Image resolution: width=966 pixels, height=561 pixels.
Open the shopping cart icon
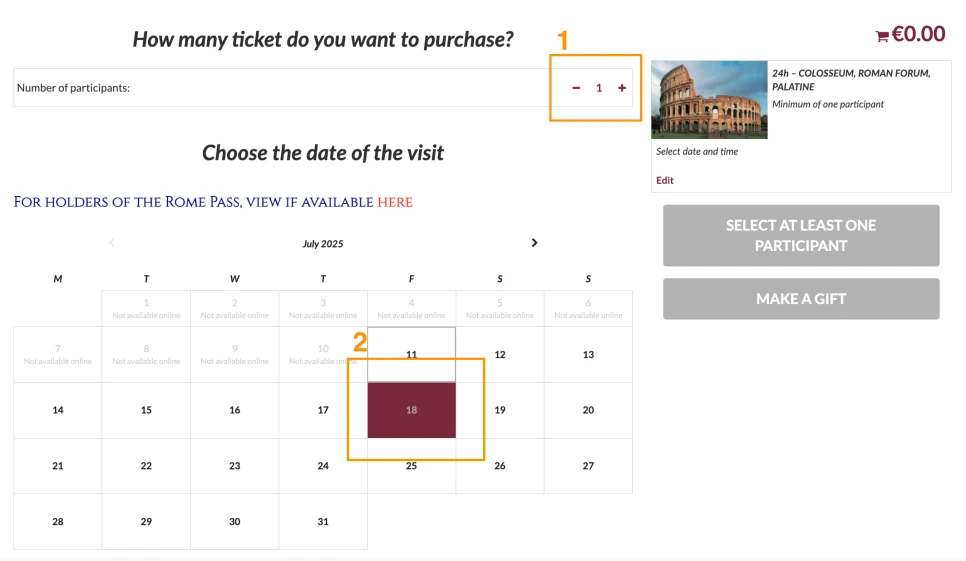[x=882, y=37]
